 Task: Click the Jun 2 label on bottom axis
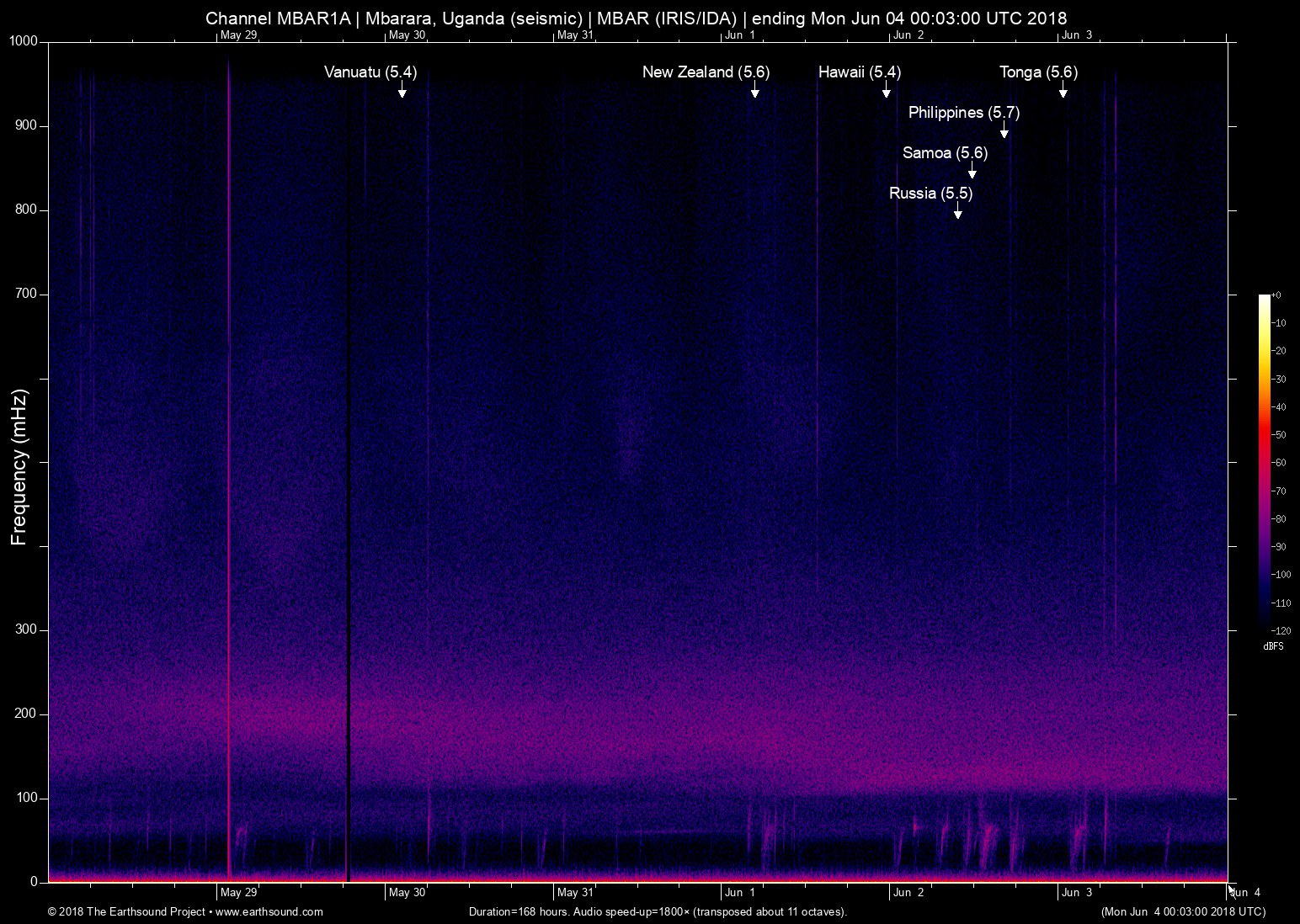click(908, 893)
